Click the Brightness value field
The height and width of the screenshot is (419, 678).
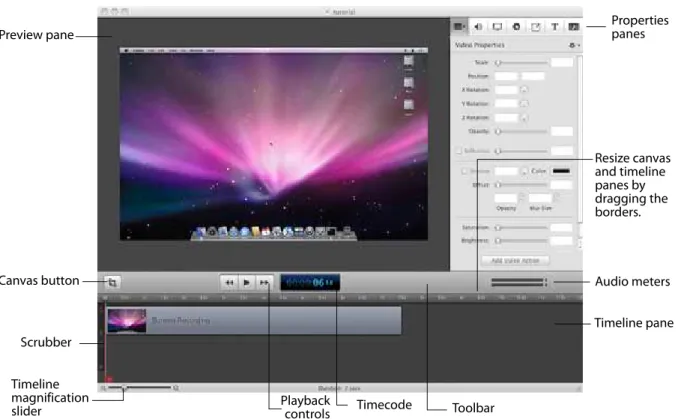coord(562,241)
